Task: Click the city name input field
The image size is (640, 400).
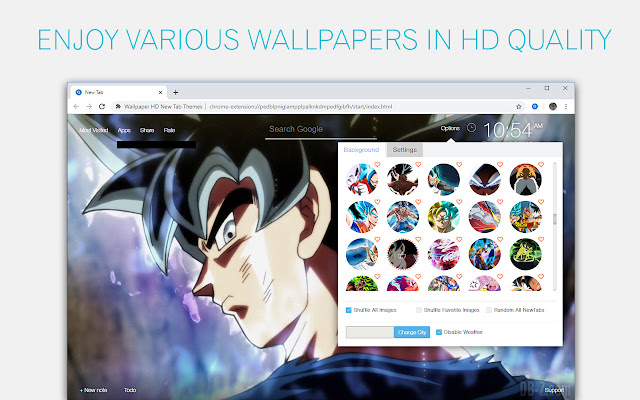Action: [x=370, y=332]
